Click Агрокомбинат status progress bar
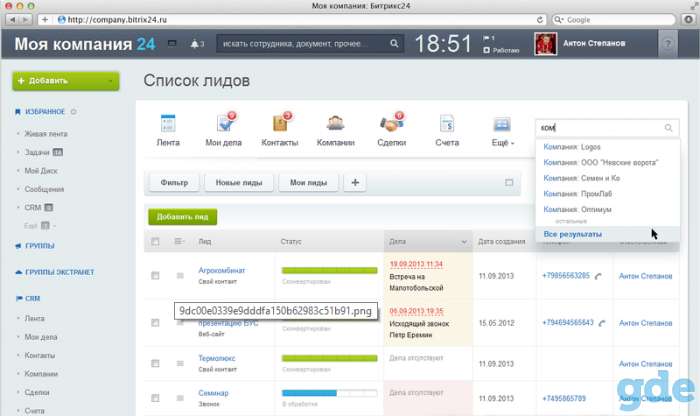Image resolution: width=700 pixels, height=416 pixels. (x=329, y=270)
